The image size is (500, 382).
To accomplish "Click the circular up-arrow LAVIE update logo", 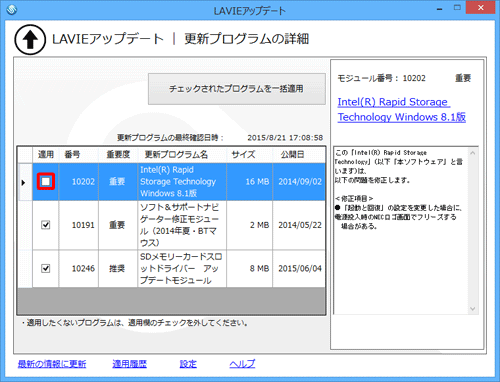I will click(30, 40).
